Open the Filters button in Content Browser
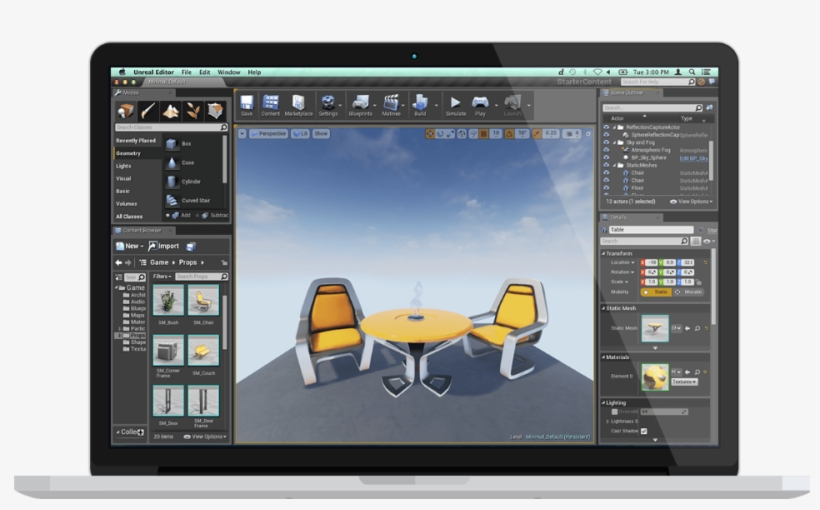 (162, 276)
